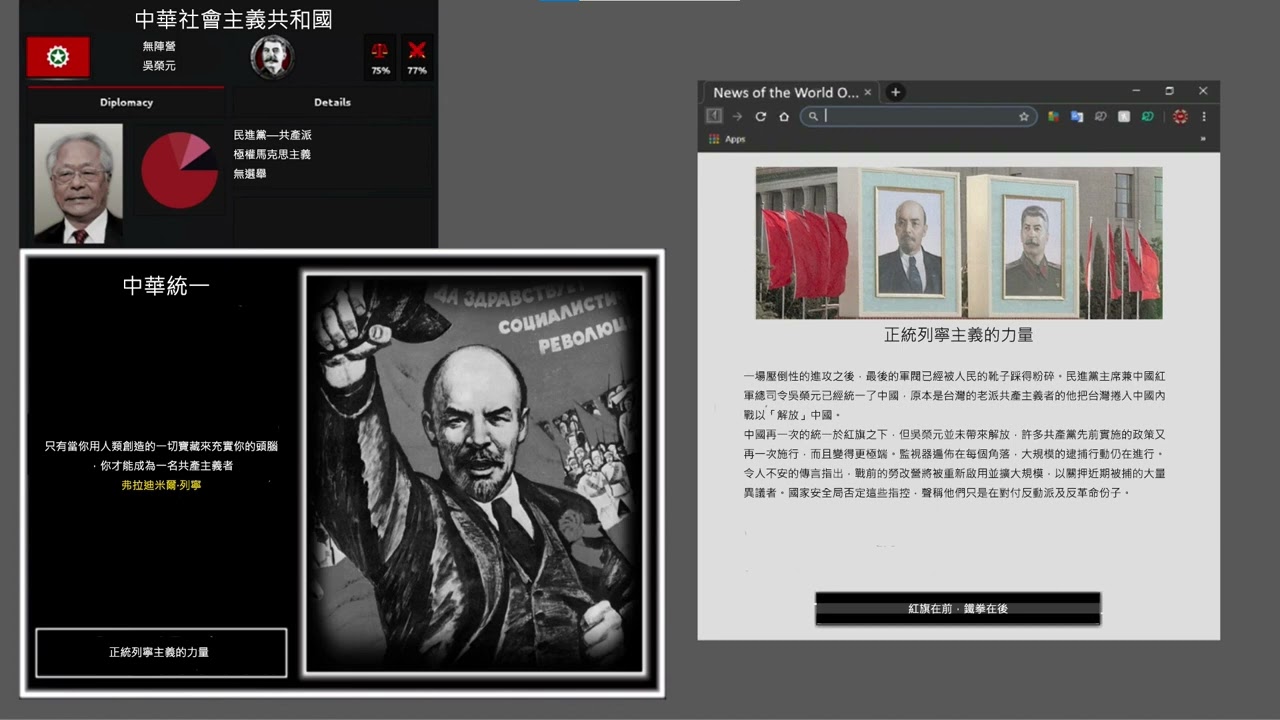Click the crossed swords 77% war support icon

(x=417, y=57)
